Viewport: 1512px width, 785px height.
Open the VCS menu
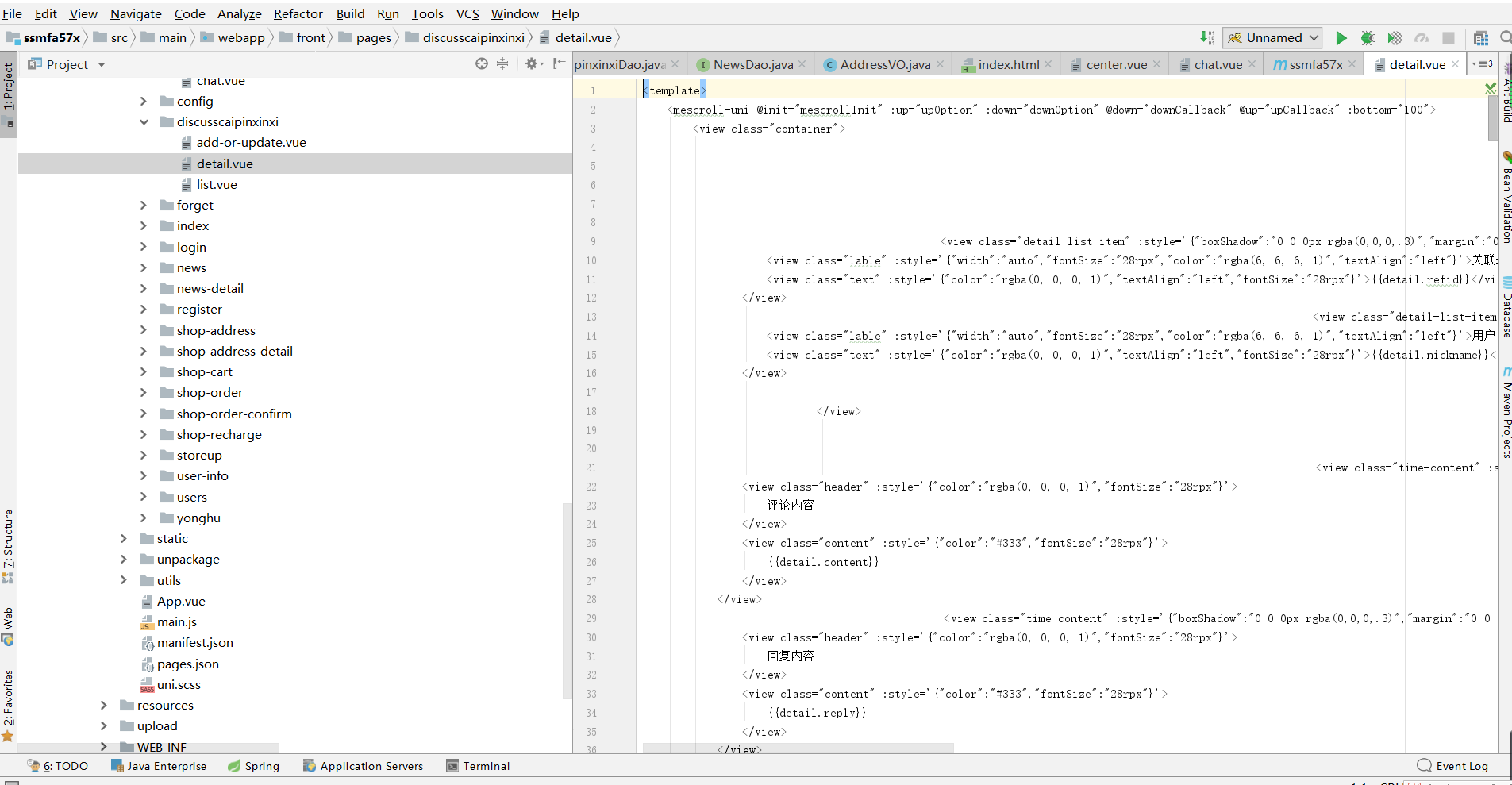[467, 13]
